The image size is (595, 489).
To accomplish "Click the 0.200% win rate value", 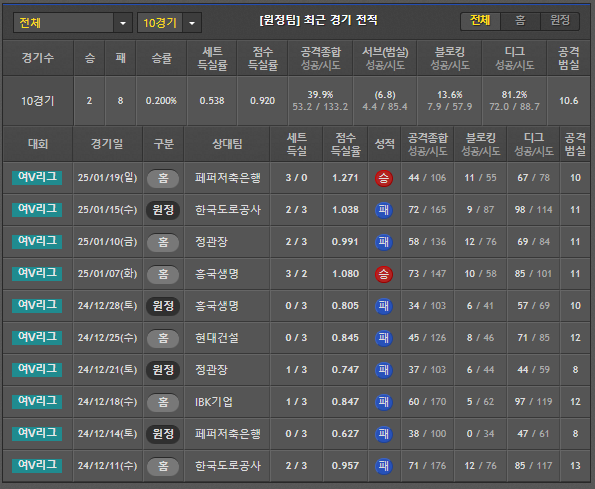I will pyautogui.click(x=161, y=101).
